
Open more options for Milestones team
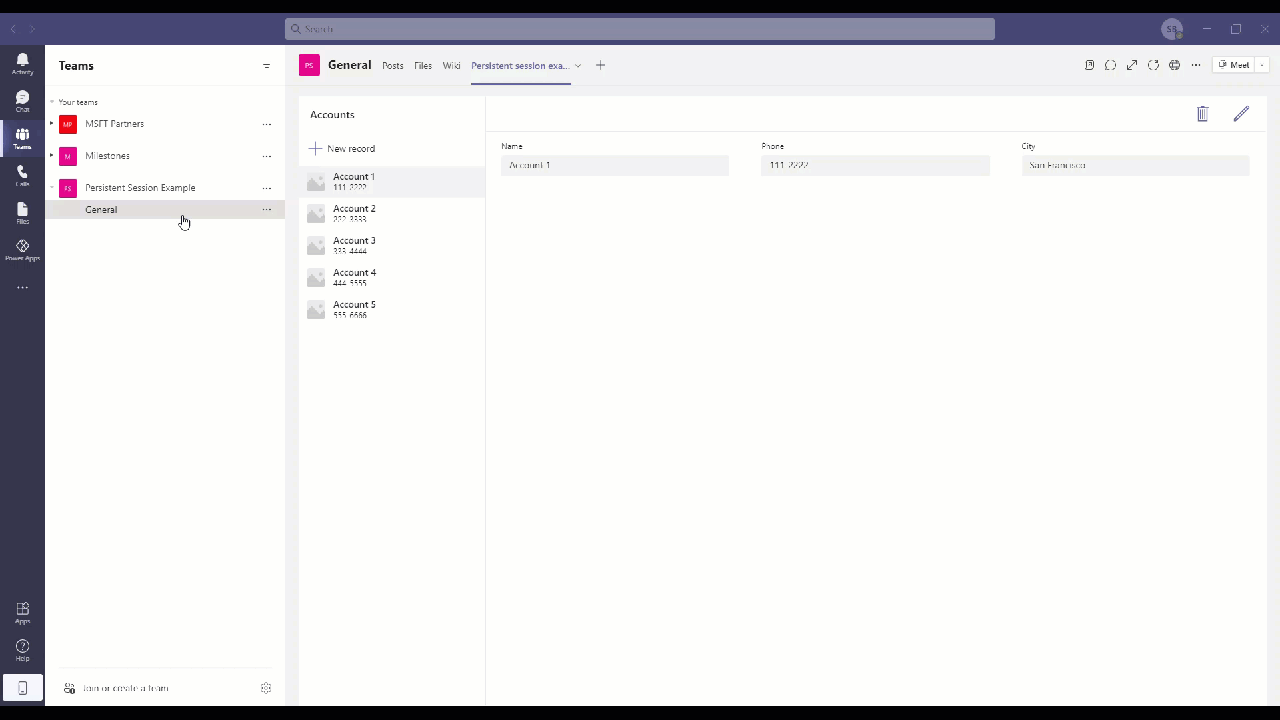pos(266,156)
